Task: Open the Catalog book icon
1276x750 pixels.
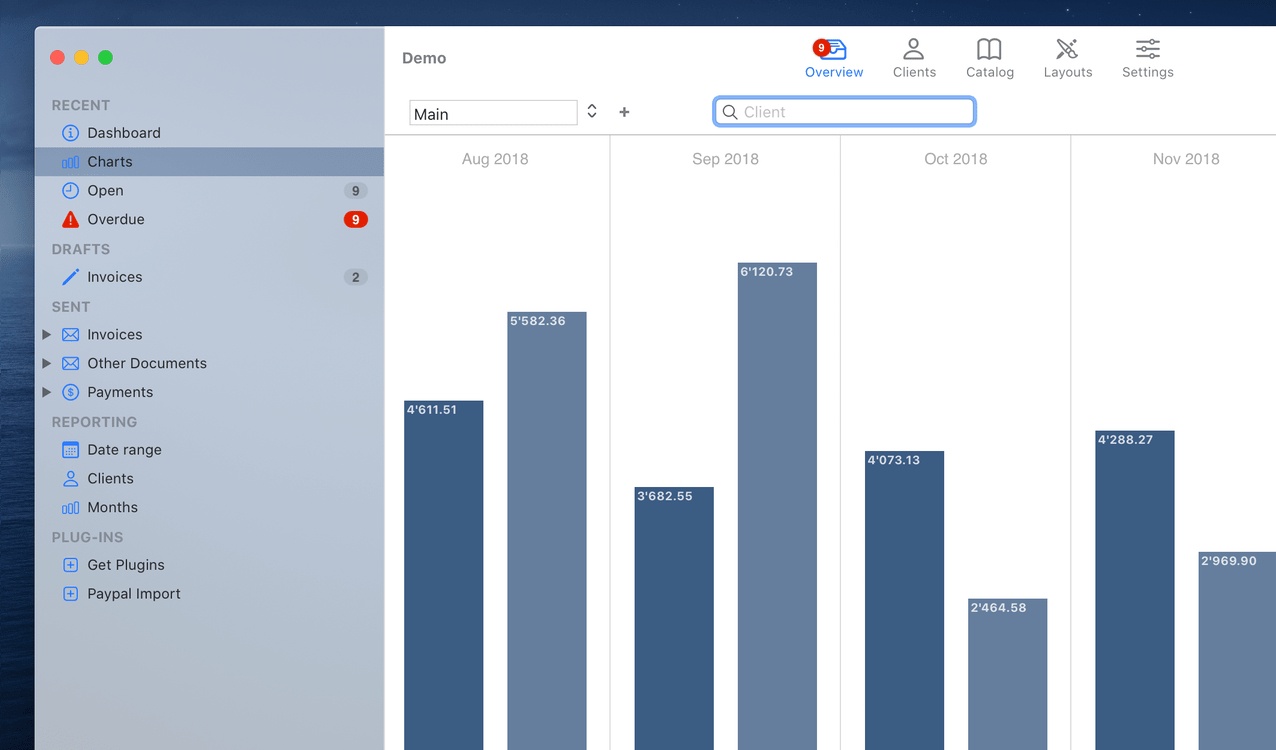Action: 989,50
